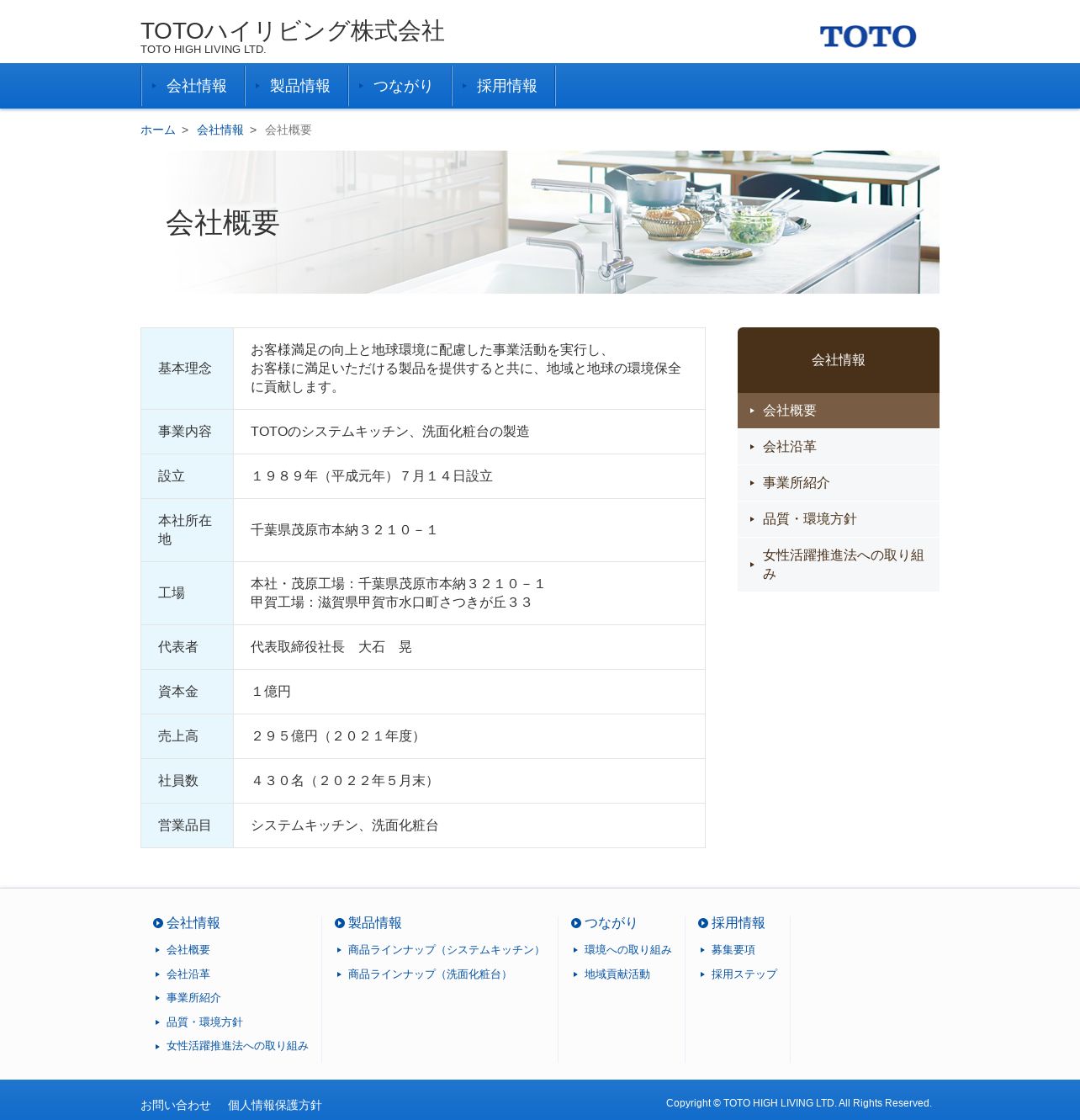This screenshot has width=1080, height=1120.
Task: Click the sidebar 会社情報 brown header
Action: click(x=839, y=360)
